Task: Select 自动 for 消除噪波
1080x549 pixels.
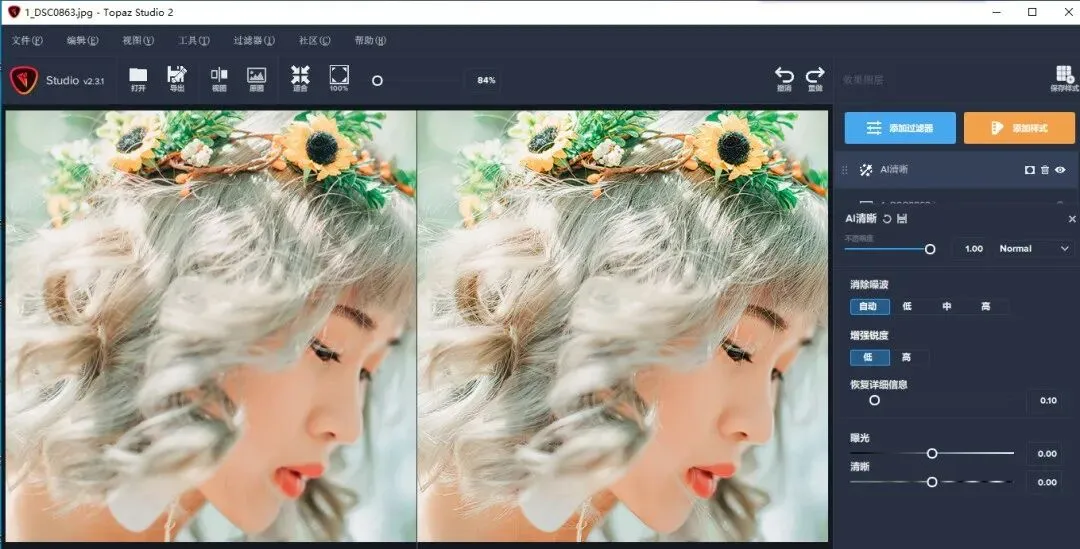Action: click(x=869, y=307)
